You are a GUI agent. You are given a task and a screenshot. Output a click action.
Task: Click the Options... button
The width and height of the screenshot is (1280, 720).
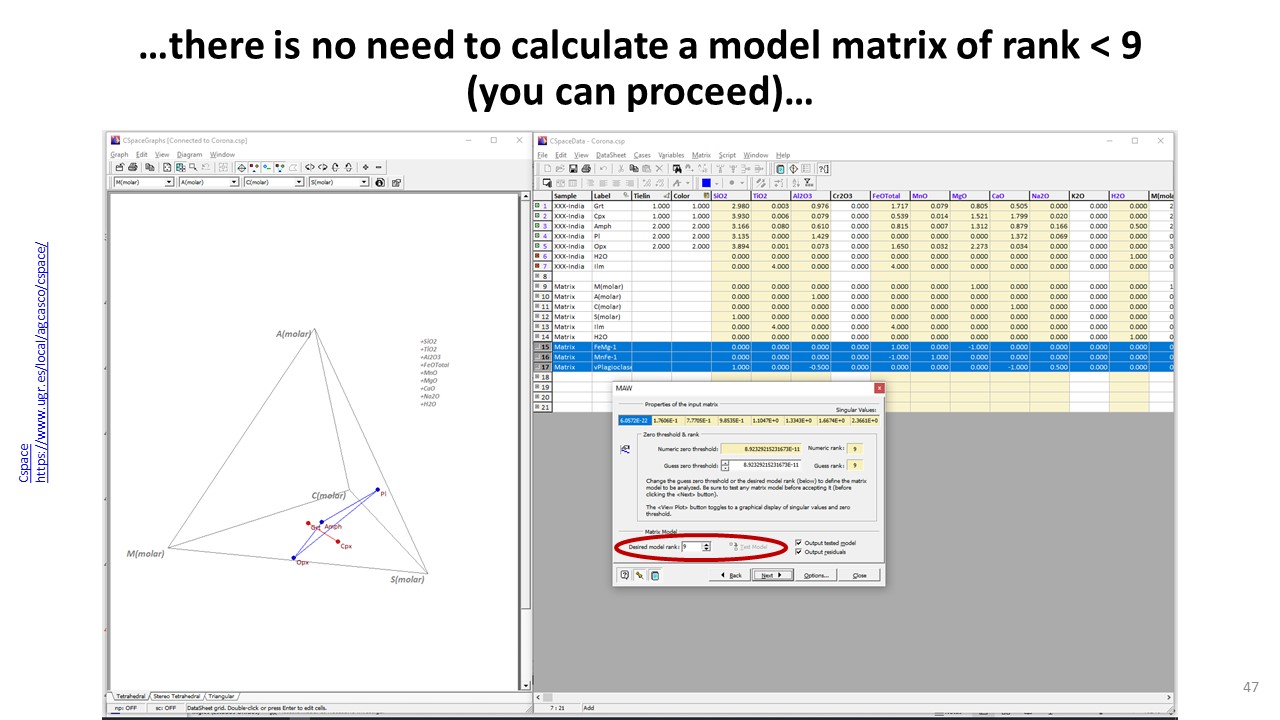point(816,575)
